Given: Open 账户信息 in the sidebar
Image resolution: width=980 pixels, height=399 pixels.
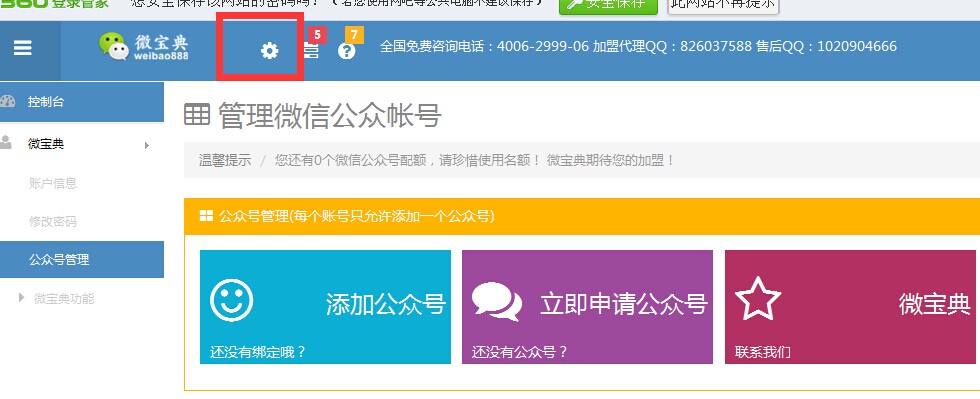Looking at the screenshot, I should pyautogui.click(x=52, y=183).
